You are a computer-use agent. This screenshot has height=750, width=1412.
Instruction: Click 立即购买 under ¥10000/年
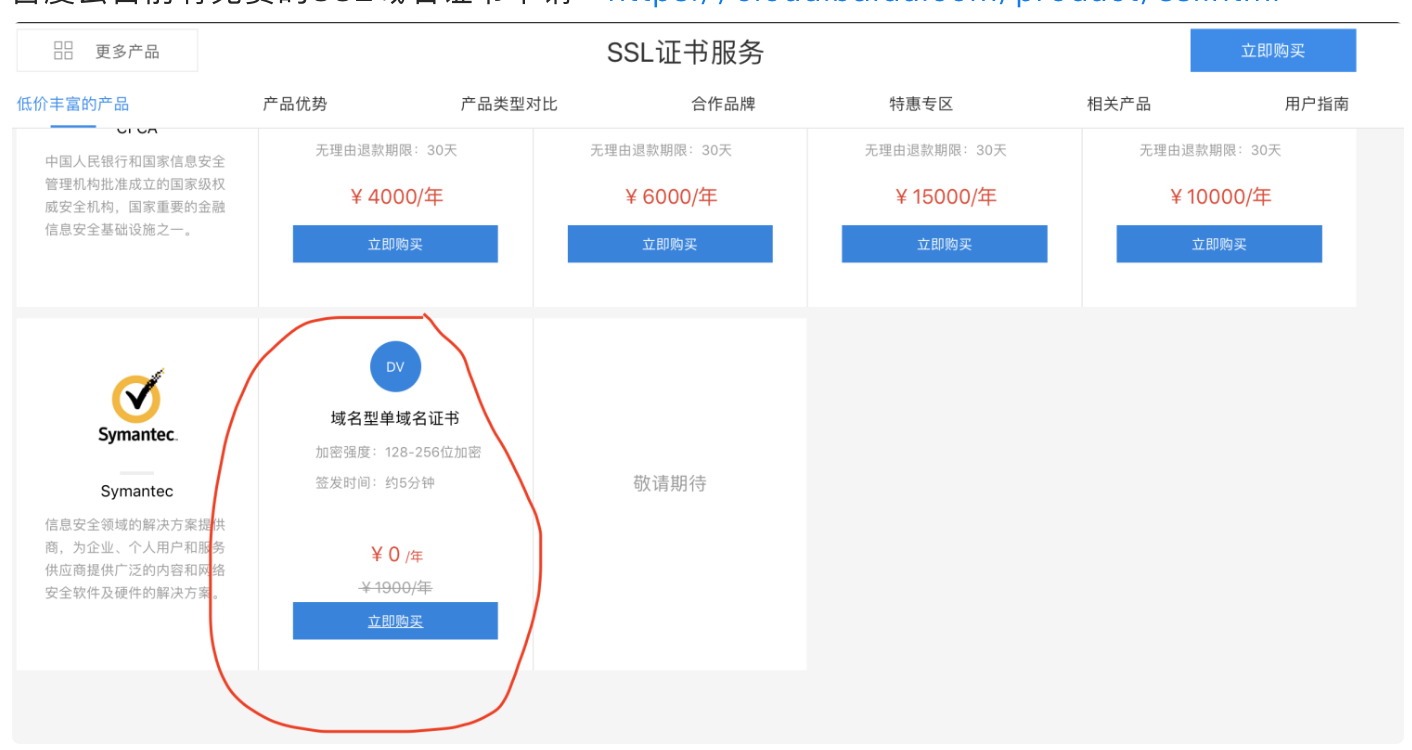coord(1219,244)
